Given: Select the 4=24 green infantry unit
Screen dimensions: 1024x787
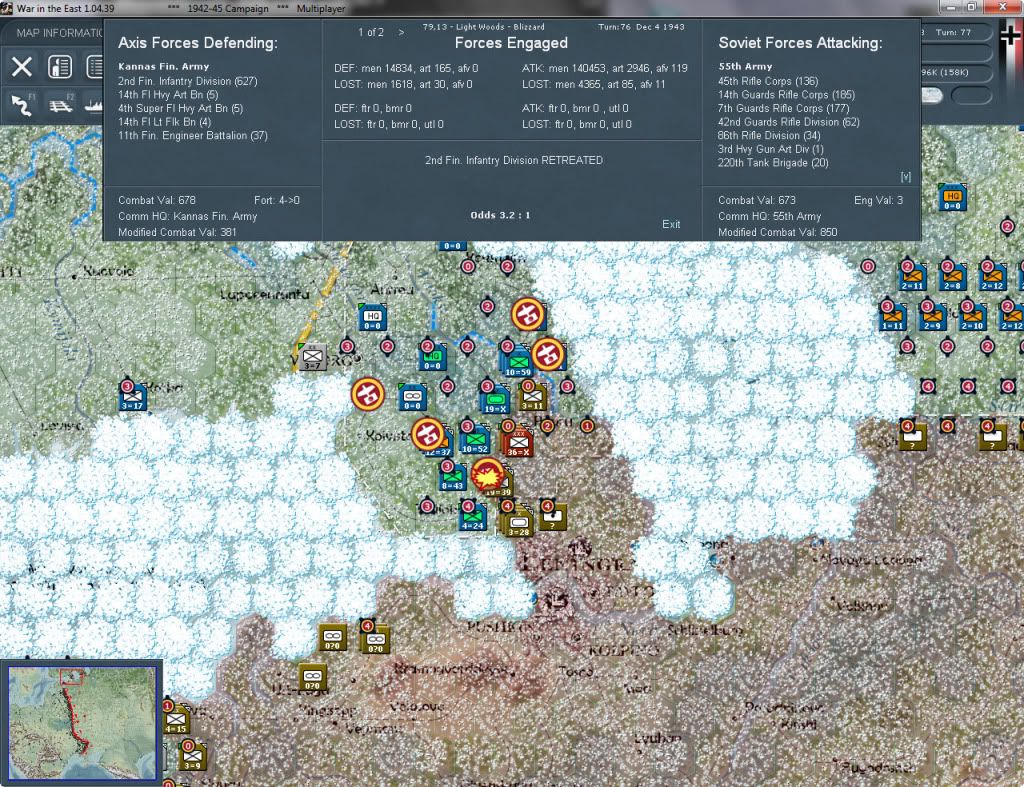Looking at the screenshot, I should [473, 516].
